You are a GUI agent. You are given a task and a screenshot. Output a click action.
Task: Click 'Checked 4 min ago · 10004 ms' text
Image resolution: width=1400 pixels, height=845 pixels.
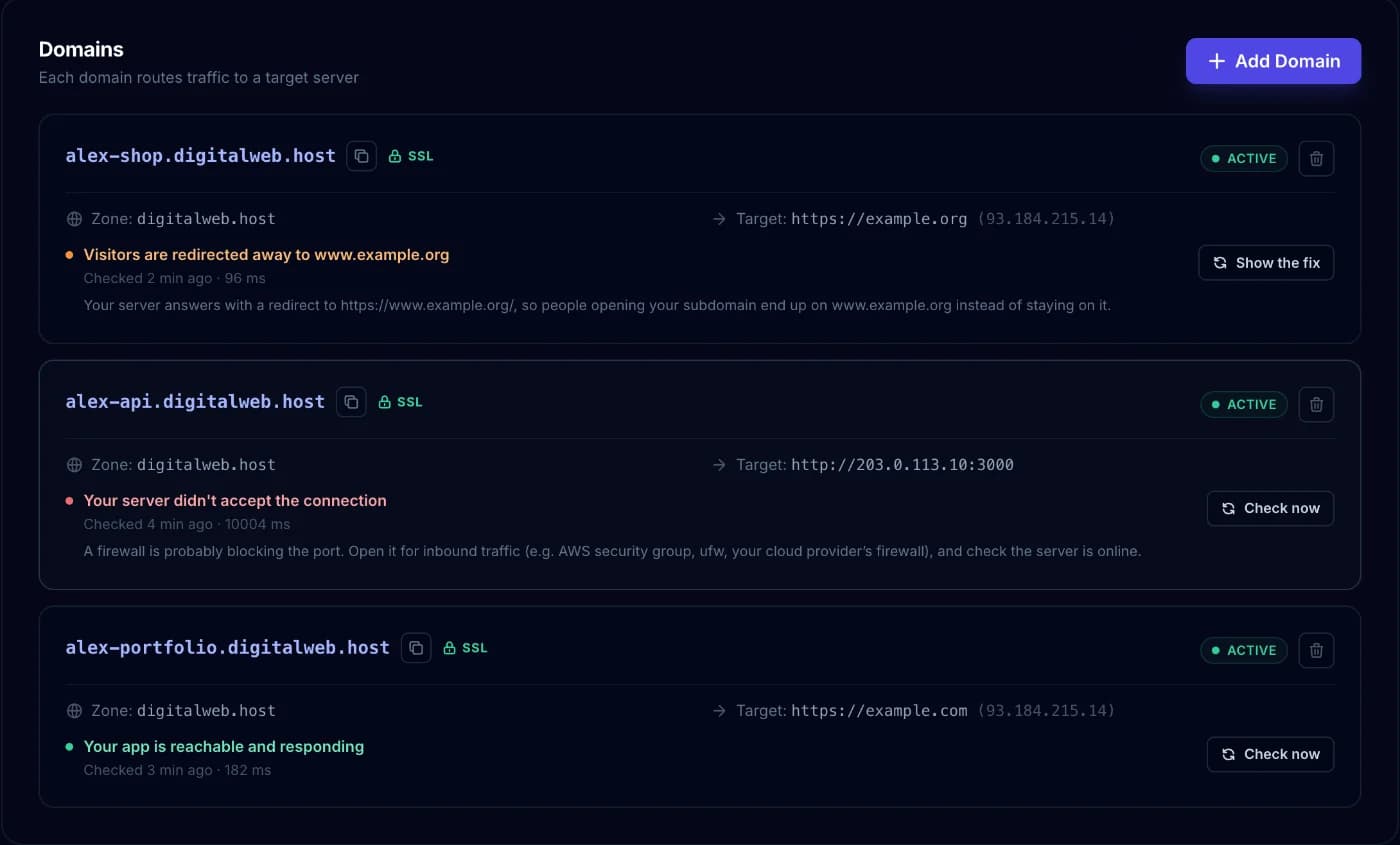click(x=187, y=524)
